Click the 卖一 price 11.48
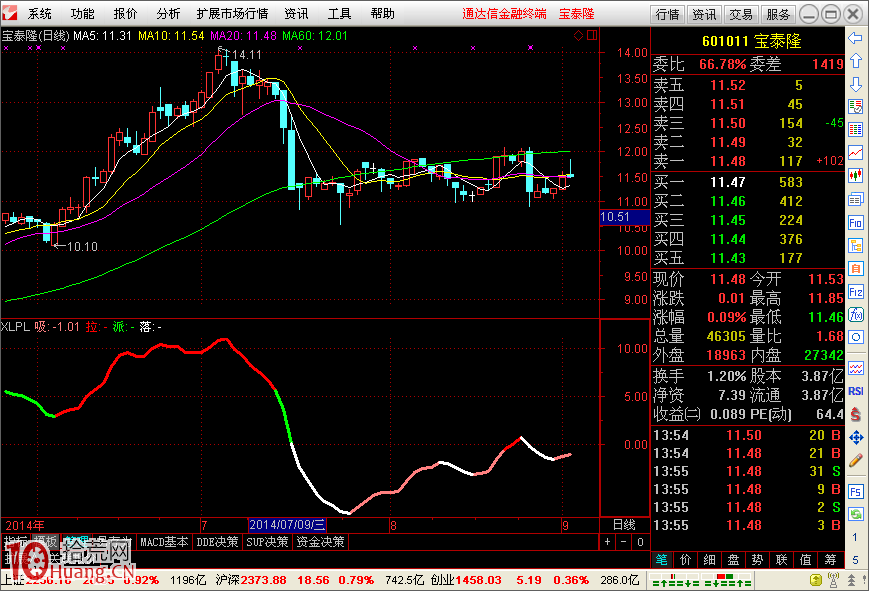Screen dimensions: 869x591 tap(728, 161)
